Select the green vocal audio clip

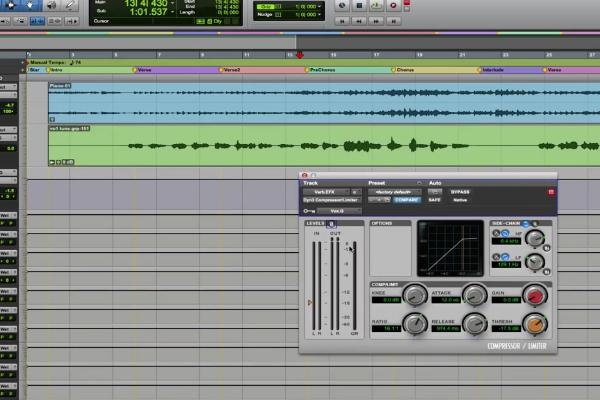[x=324, y=145]
